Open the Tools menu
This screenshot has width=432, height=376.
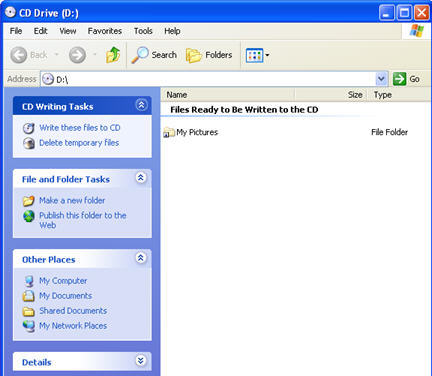pos(143,31)
